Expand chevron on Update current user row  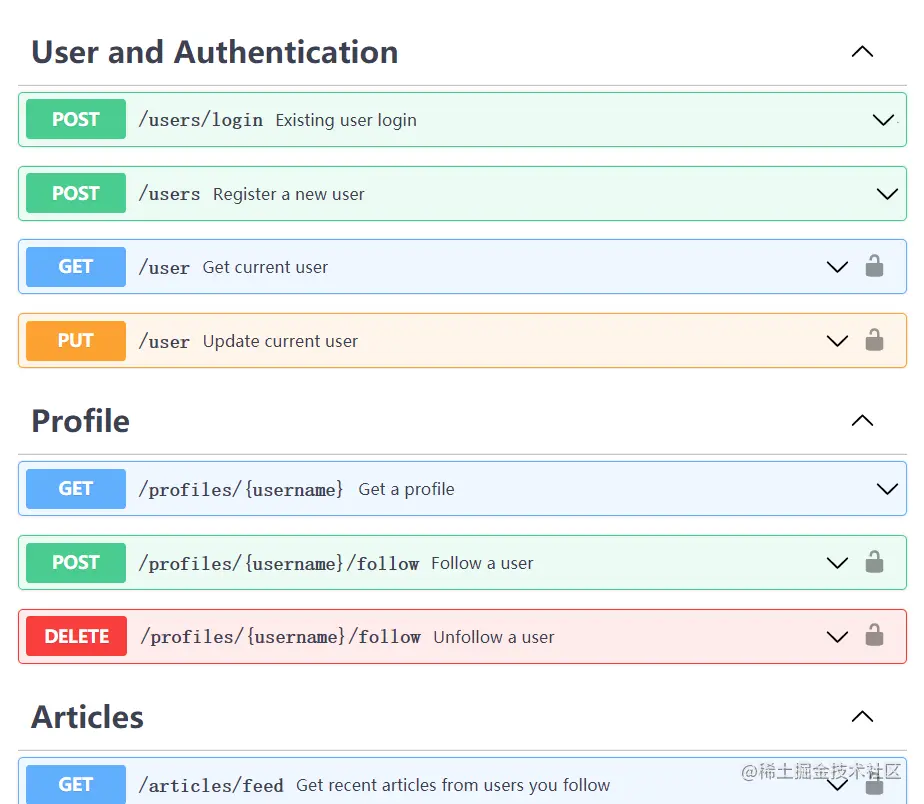click(x=838, y=341)
